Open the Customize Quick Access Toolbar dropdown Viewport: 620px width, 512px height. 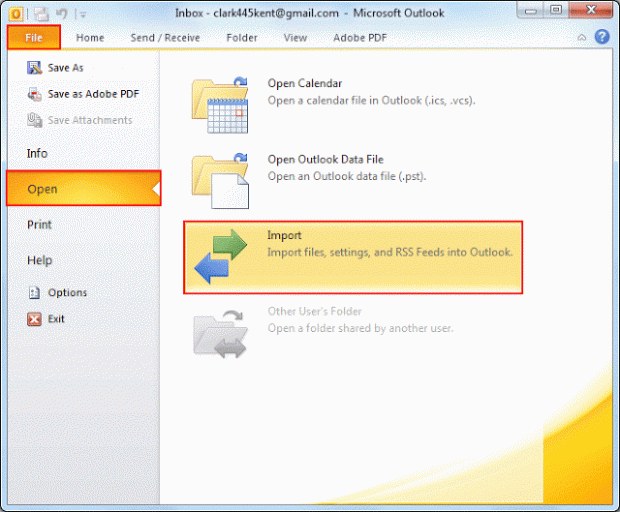click(83, 15)
